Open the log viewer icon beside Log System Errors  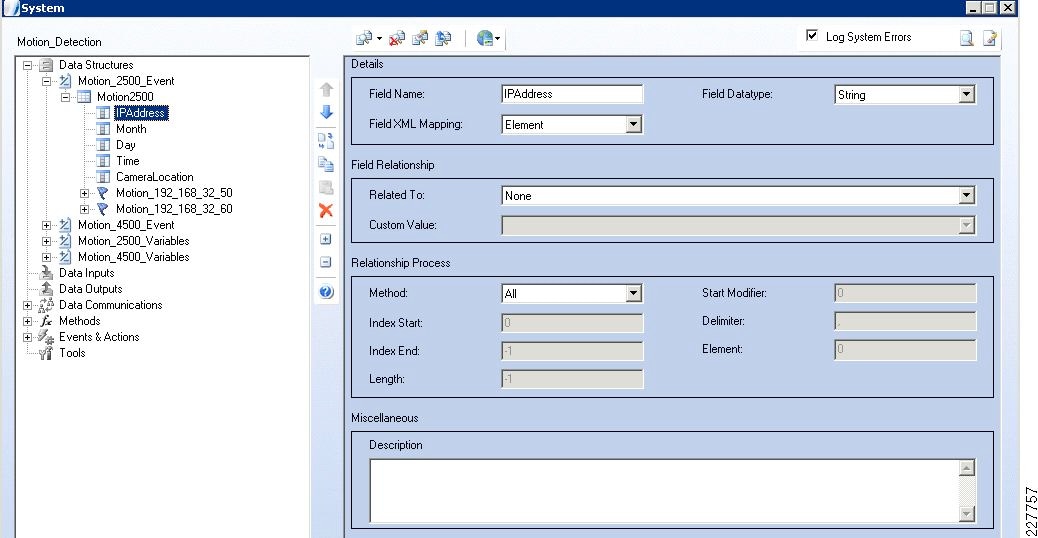pyautogui.click(x=967, y=38)
